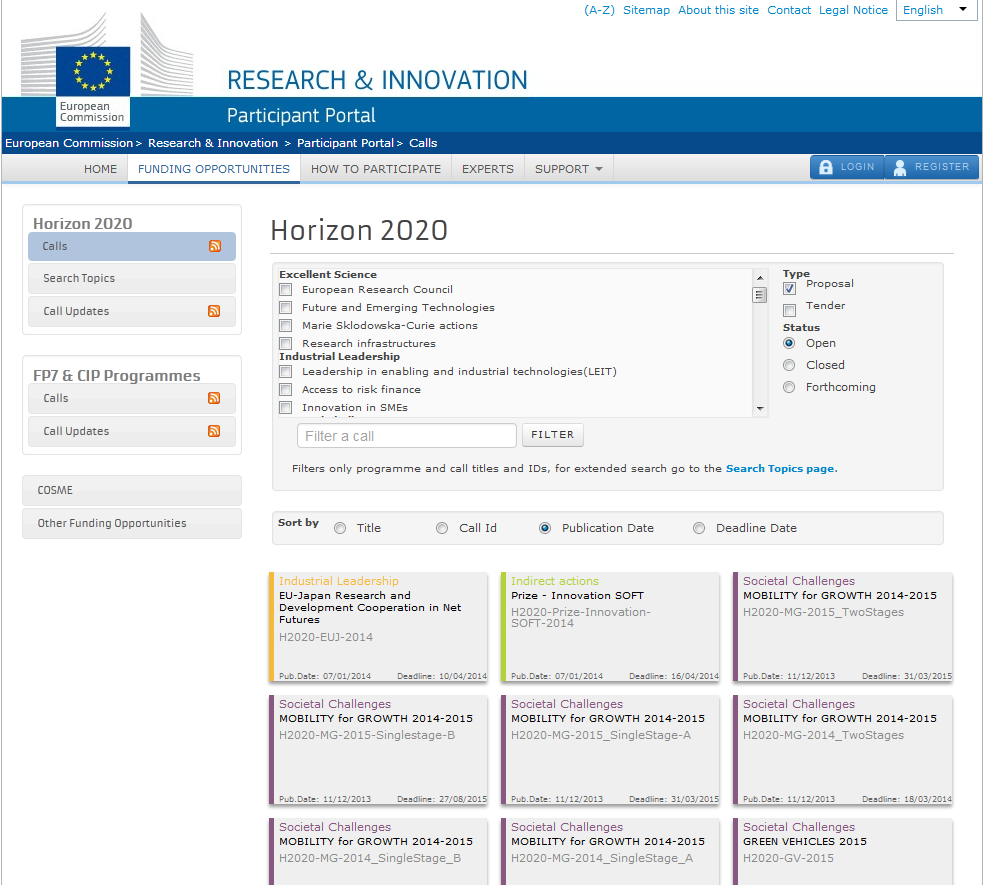Open the Sitemap link

coord(646,10)
